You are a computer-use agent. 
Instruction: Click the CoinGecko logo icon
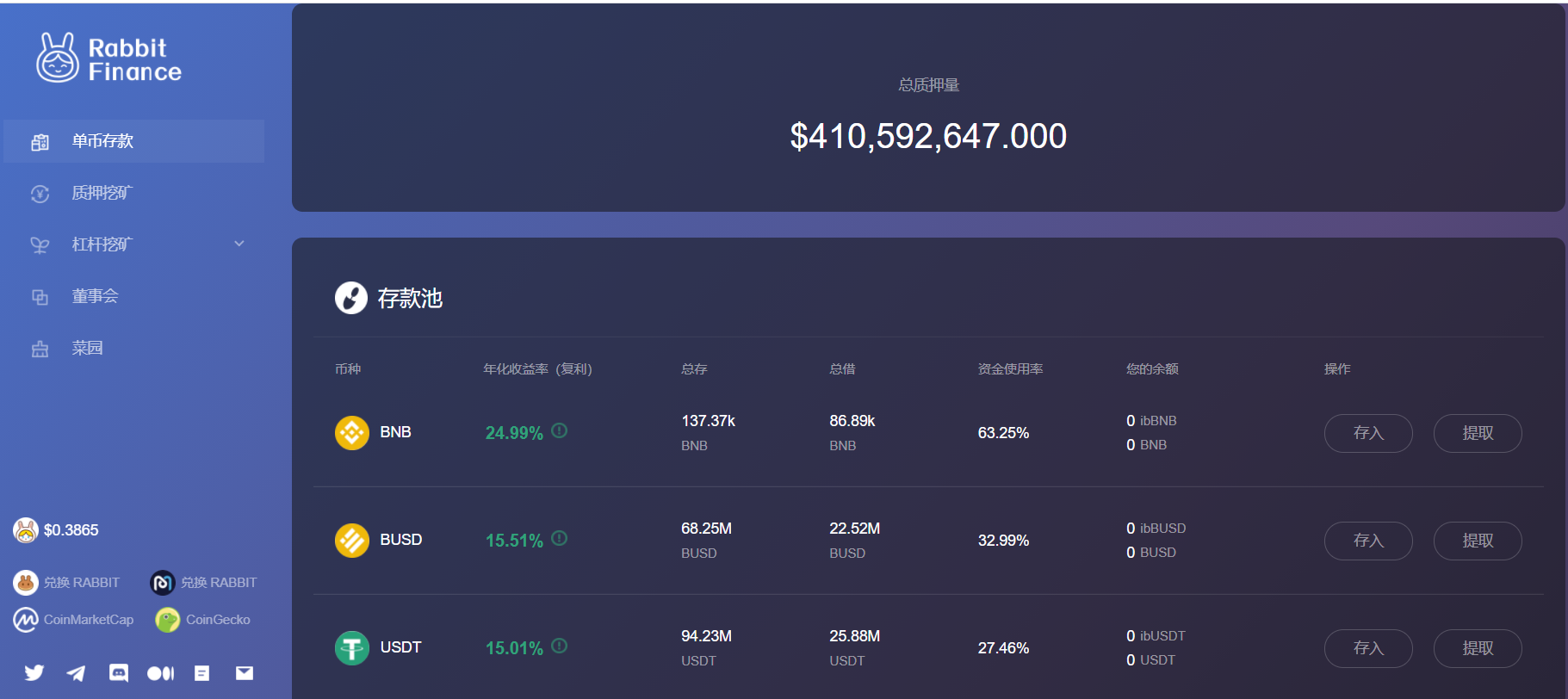tap(167, 620)
